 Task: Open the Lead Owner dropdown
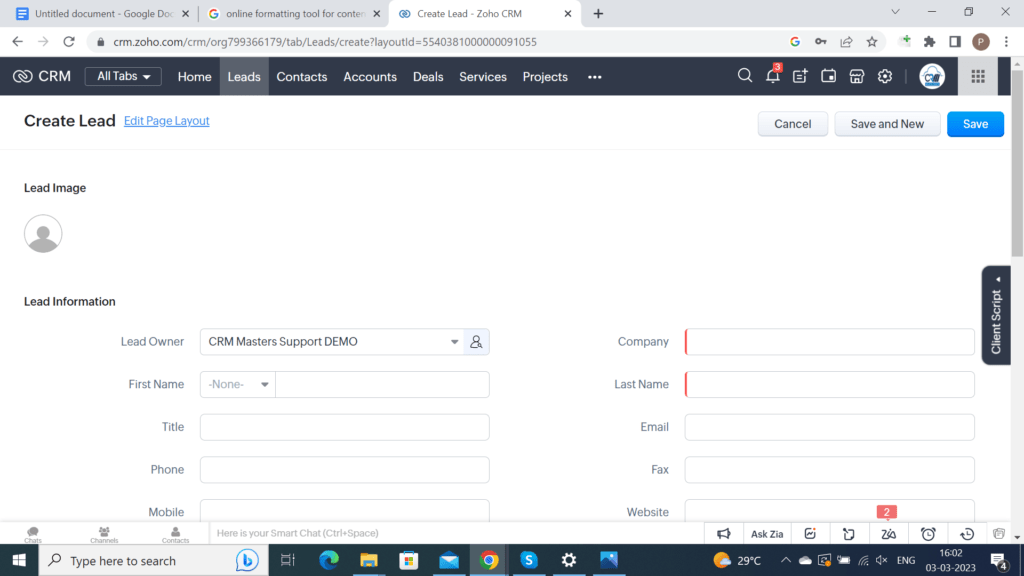(453, 341)
